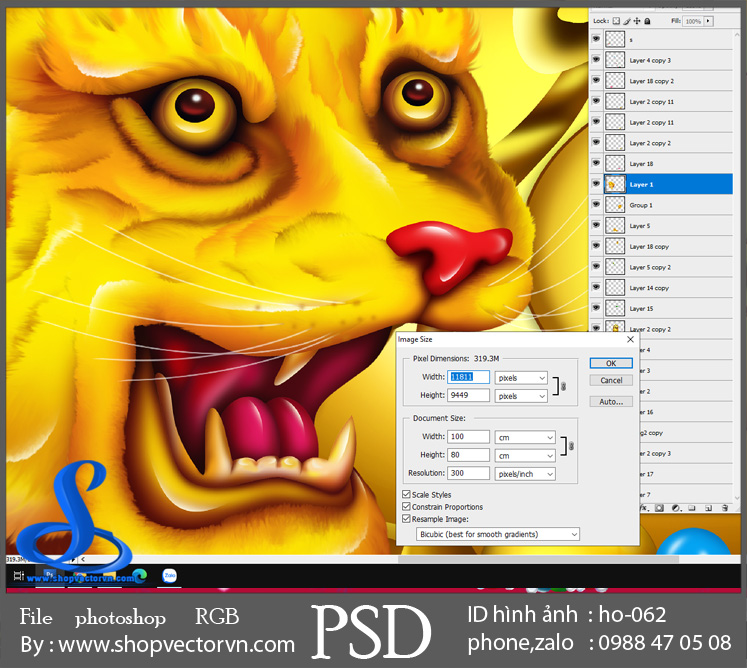Click Cancel in Image Size dialog

(611, 380)
